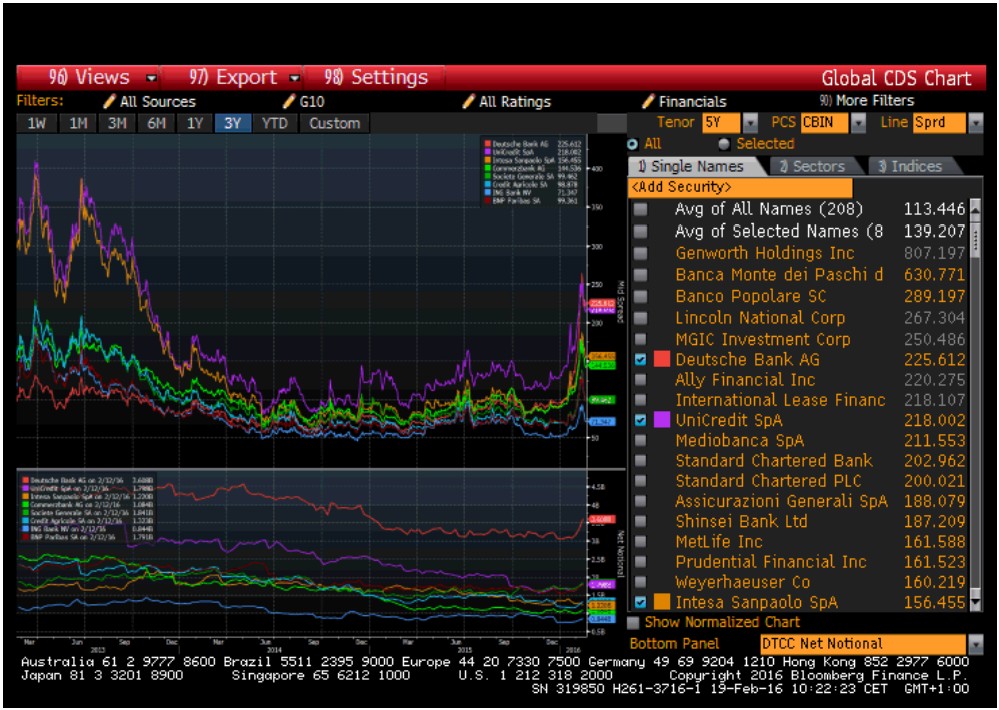This screenshot has height=710, width=999.
Task: Select the 3M time range
Action: [117, 123]
